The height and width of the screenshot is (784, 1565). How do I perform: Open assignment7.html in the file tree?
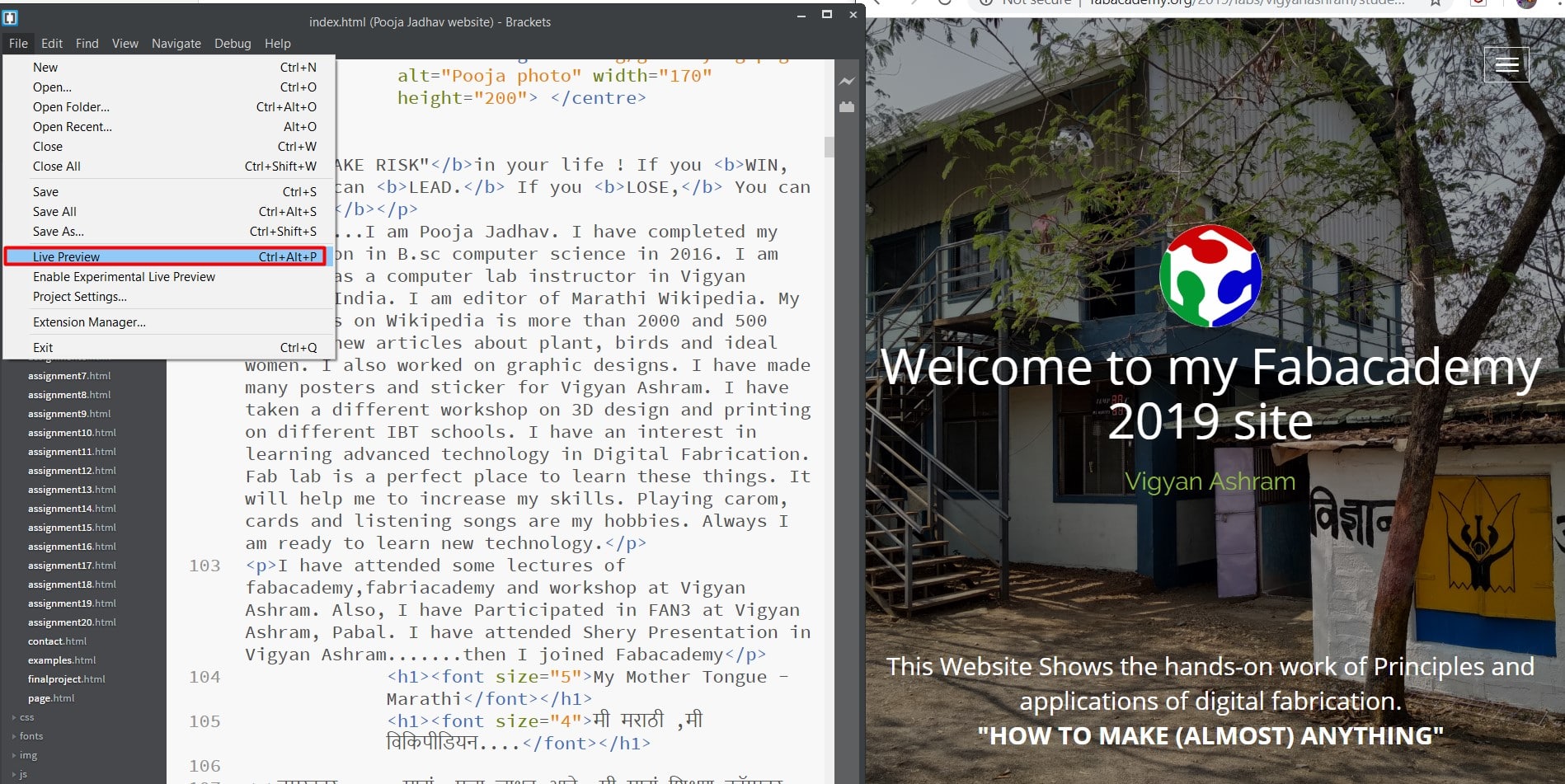click(69, 376)
